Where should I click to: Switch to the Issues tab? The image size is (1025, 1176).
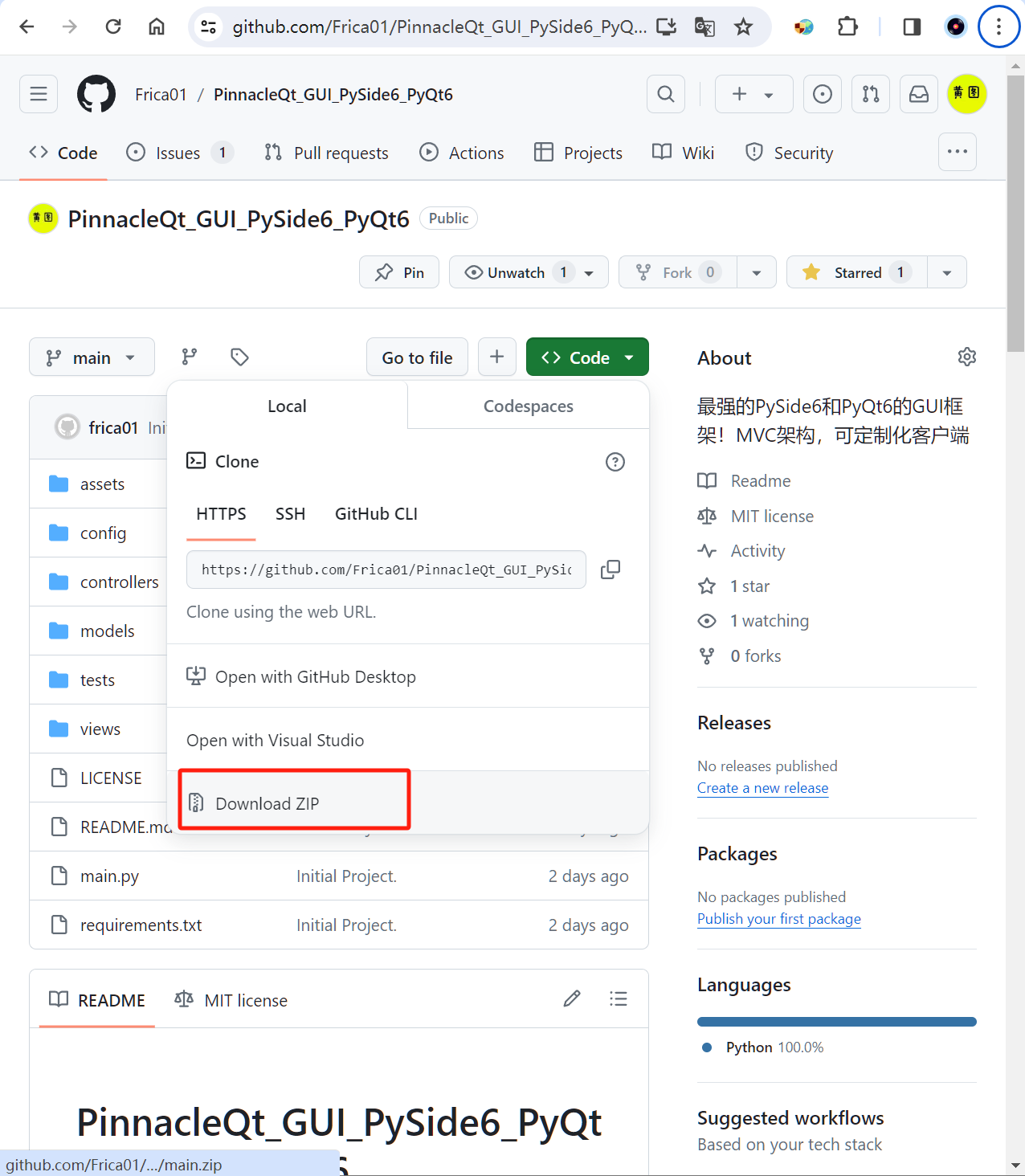179,153
